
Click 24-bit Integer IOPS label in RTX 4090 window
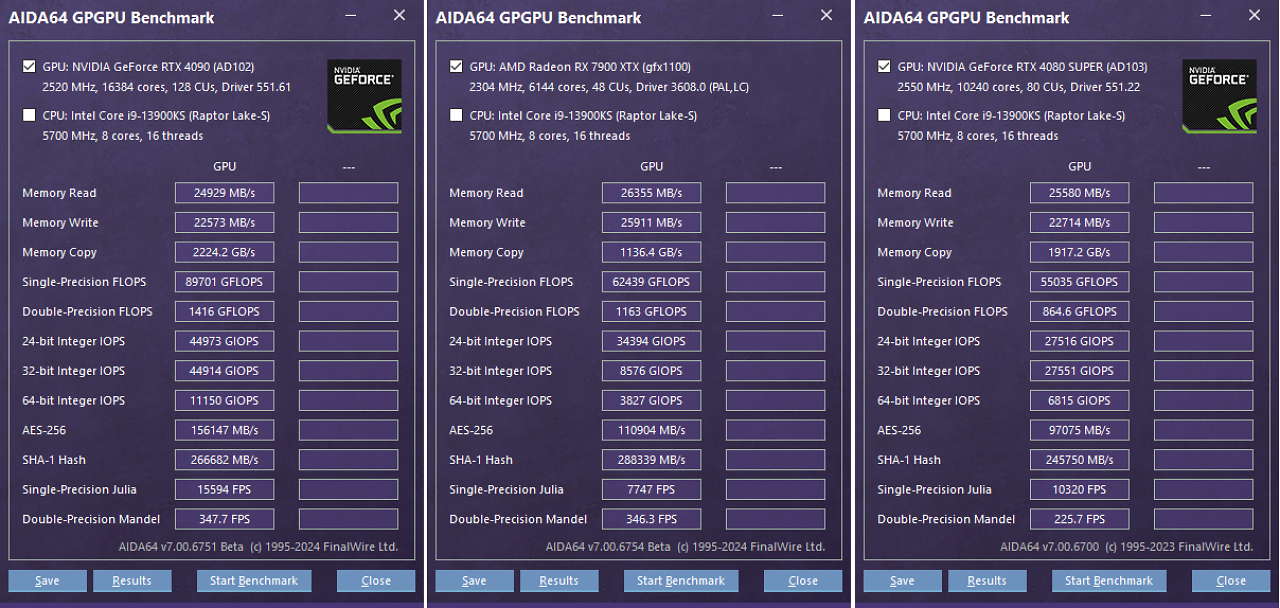(x=74, y=341)
